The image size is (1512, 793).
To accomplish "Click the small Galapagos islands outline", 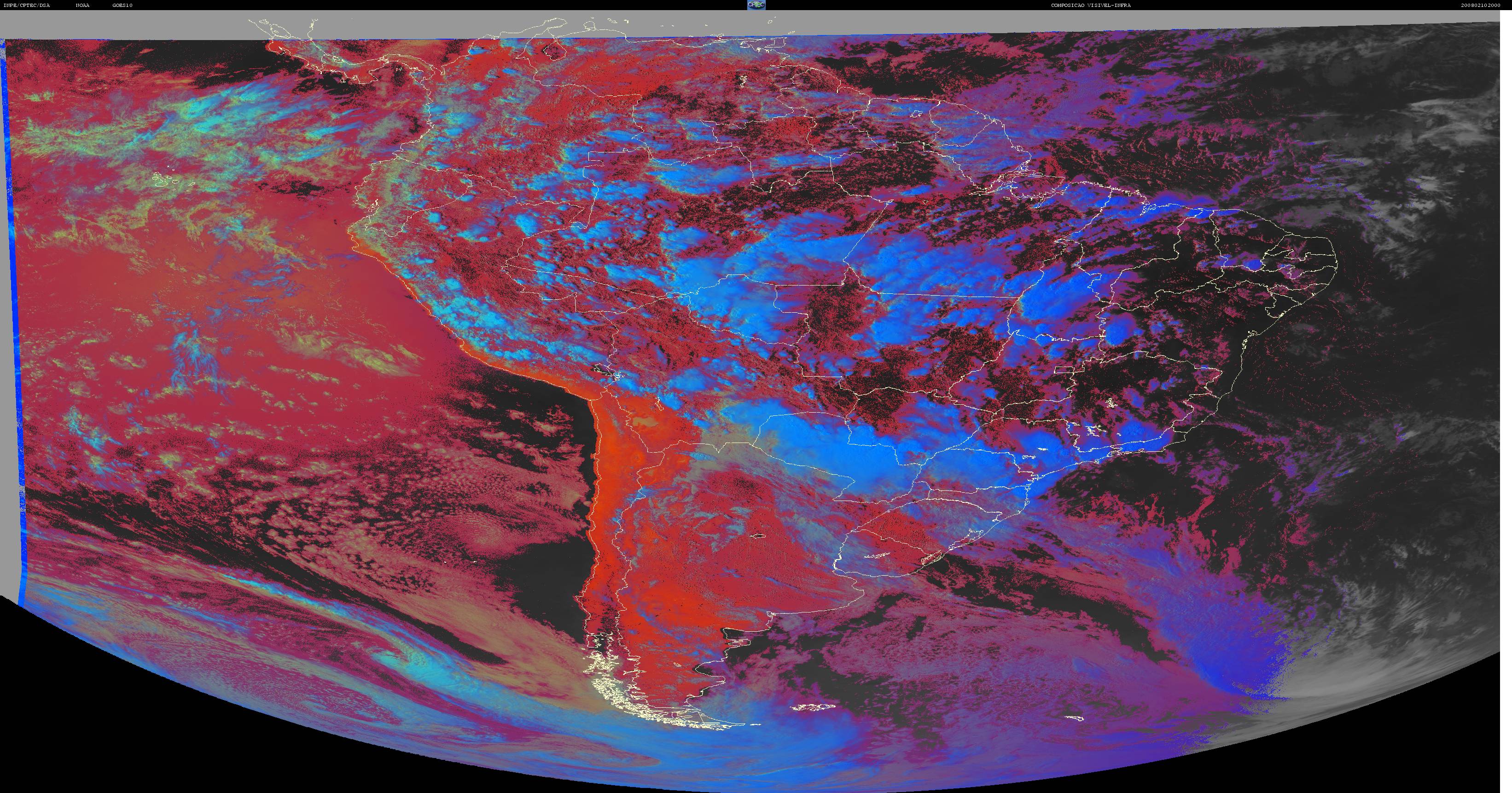I will (171, 180).
